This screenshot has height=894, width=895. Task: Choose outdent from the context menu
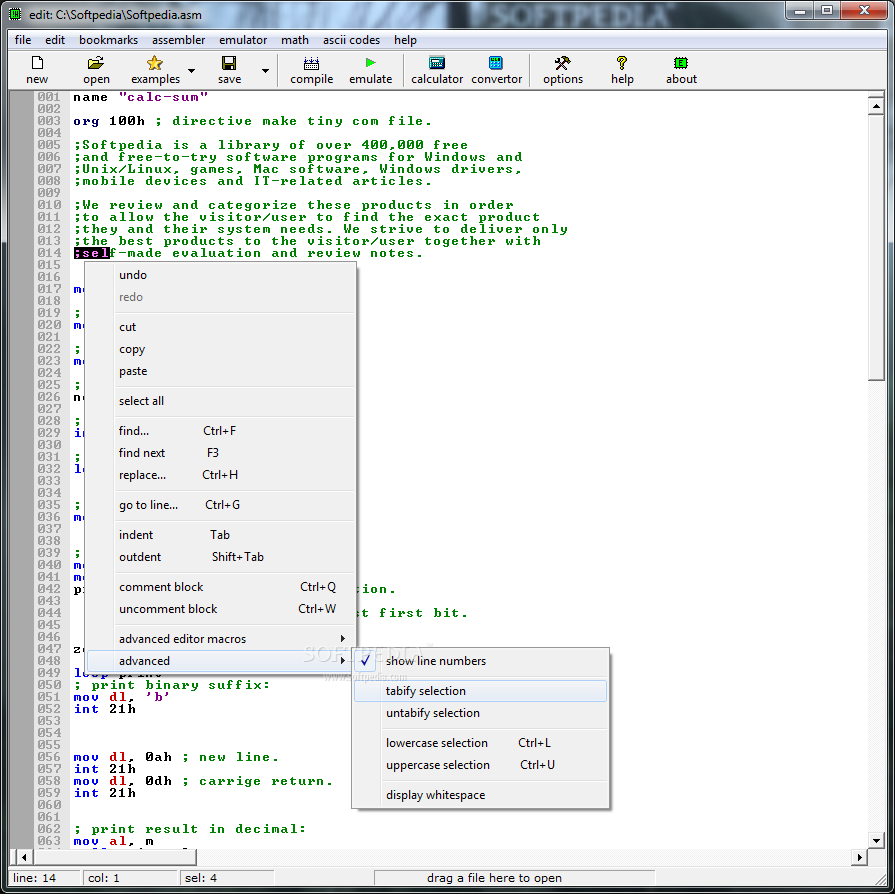coord(221,557)
